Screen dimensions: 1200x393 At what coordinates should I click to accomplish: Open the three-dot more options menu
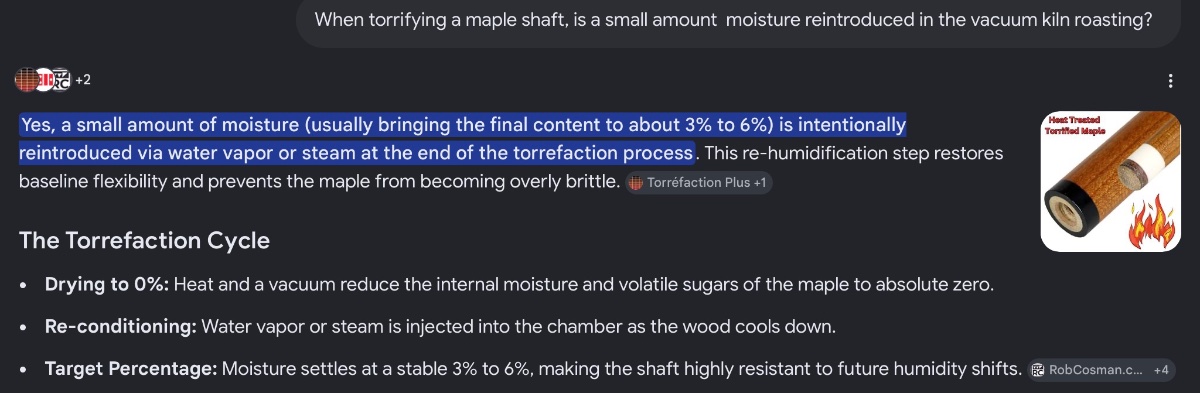[1171, 81]
